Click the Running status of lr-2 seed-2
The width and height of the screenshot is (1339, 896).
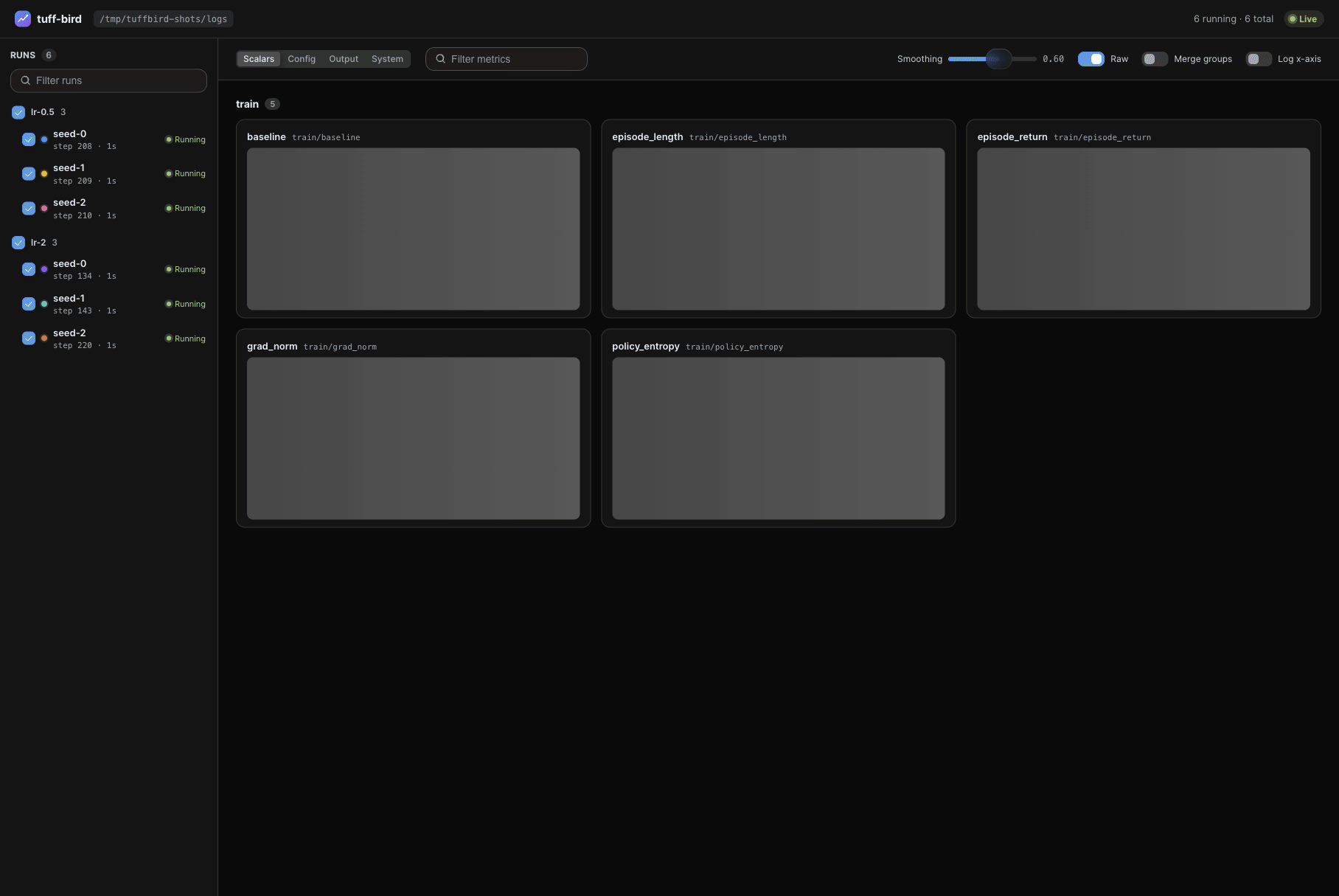185,338
